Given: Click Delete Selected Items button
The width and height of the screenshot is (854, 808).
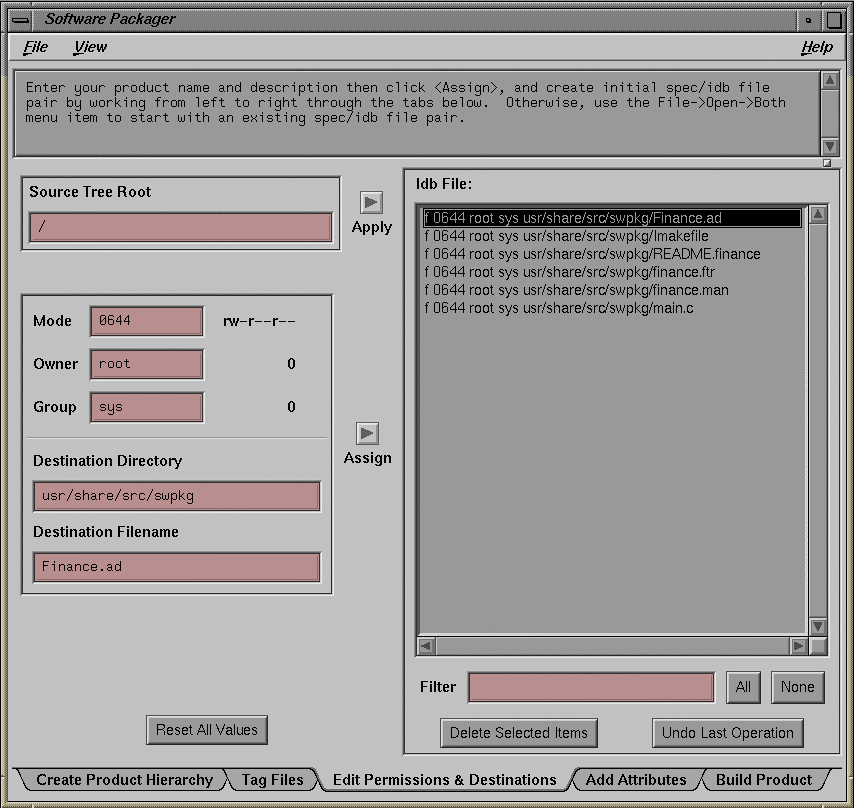Looking at the screenshot, I should coord(518,733).
